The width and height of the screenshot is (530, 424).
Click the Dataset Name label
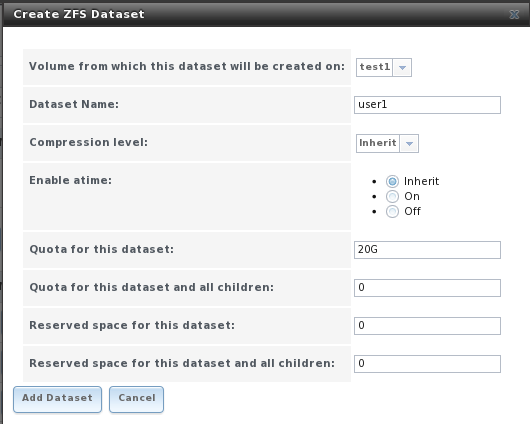[x=74, y=104]
